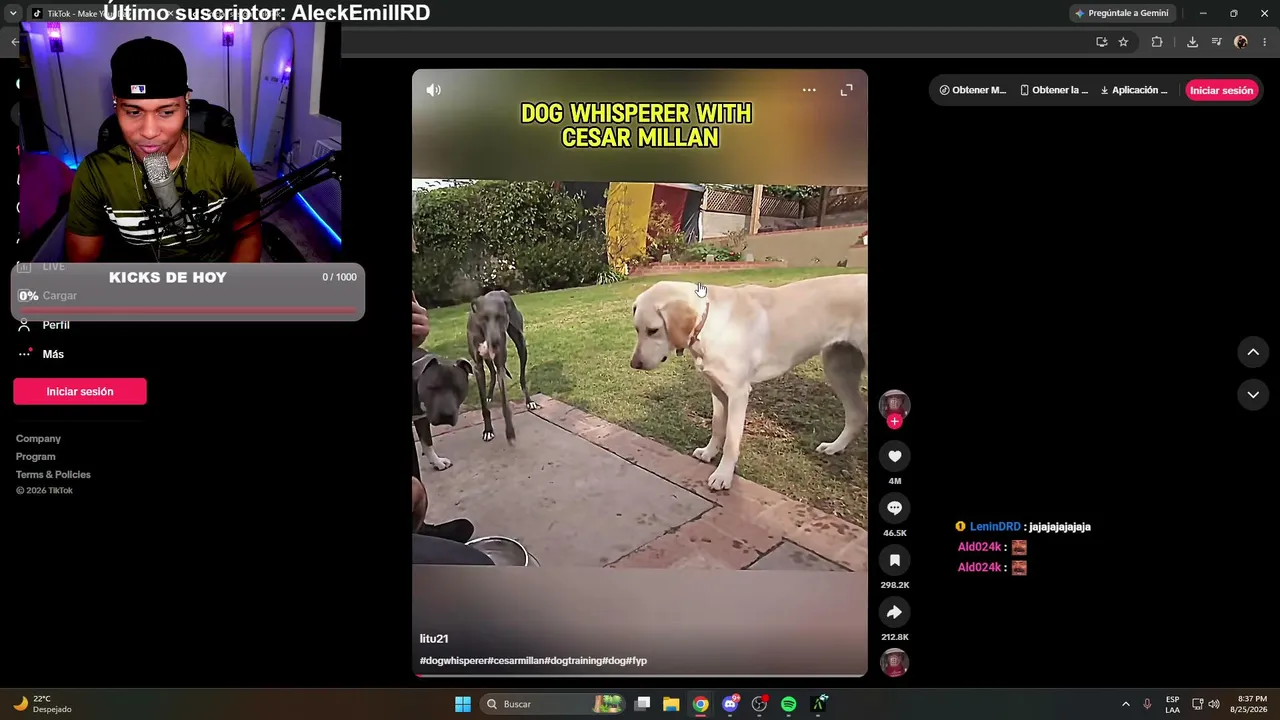1280x720 pixels.
Task: Open the network tray icon
Action: 1197,704
